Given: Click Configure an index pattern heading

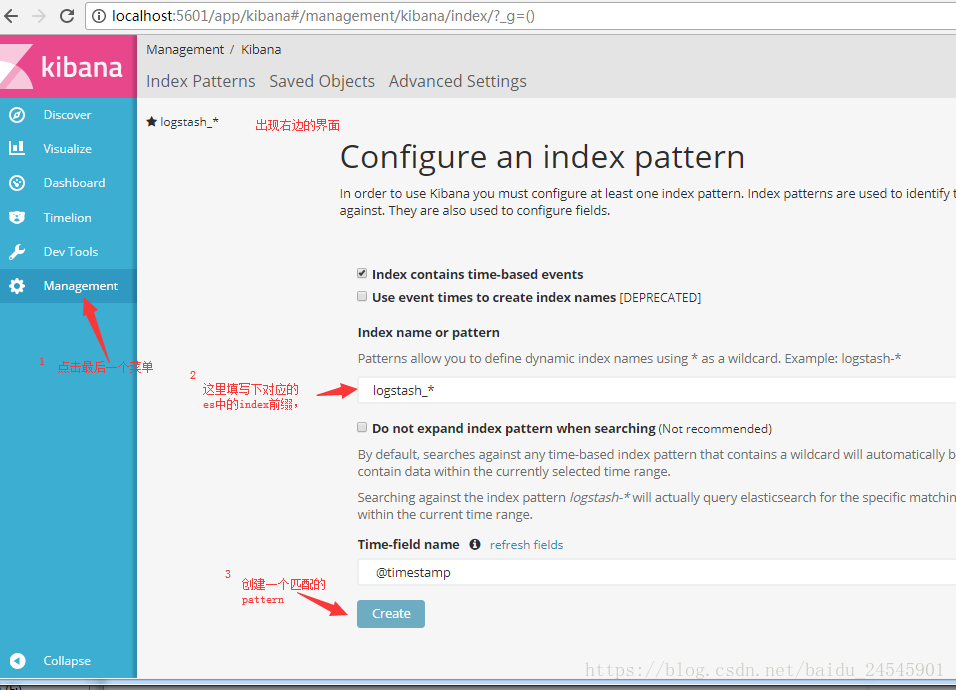Looking at the screenshot, I should (543, 157).
